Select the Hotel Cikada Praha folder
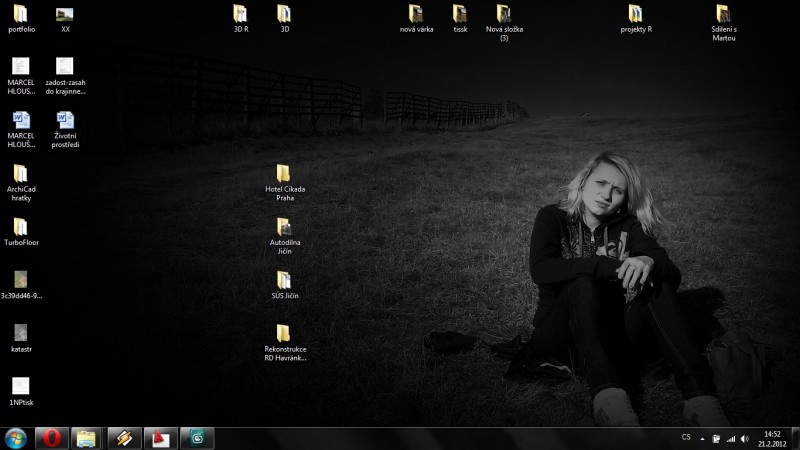This screenshot has height=450, width=800. click(284, 174)
